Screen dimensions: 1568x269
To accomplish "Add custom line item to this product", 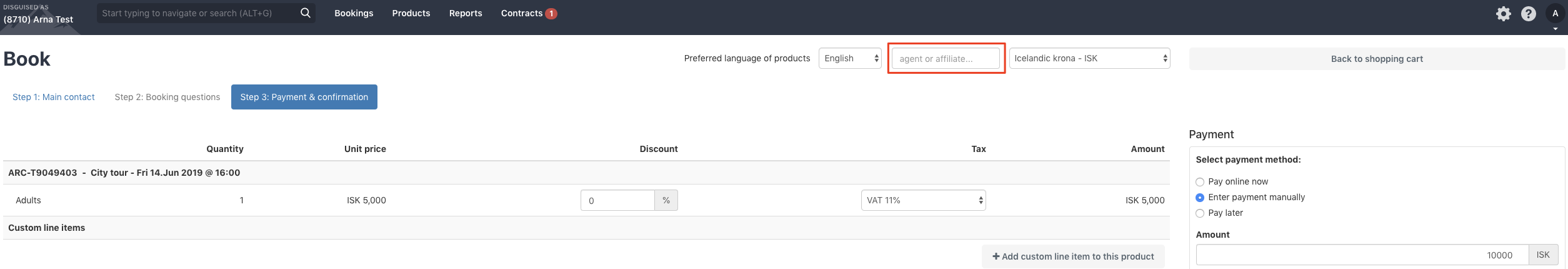I will tap(1073, 256).
